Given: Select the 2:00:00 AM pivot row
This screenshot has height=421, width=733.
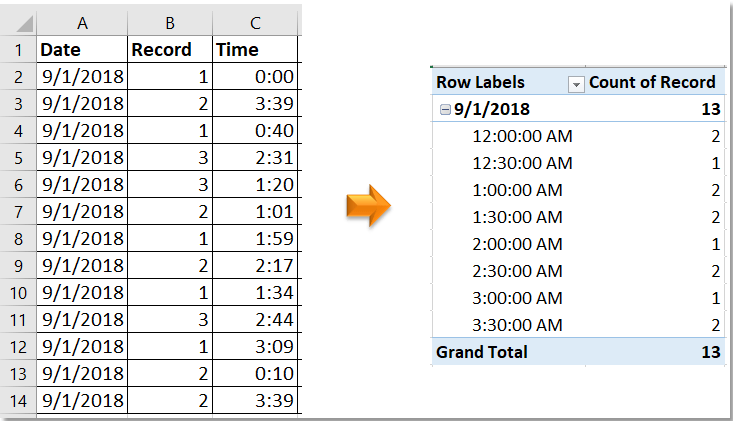Looking at the screenshot, I should point(517,244).
